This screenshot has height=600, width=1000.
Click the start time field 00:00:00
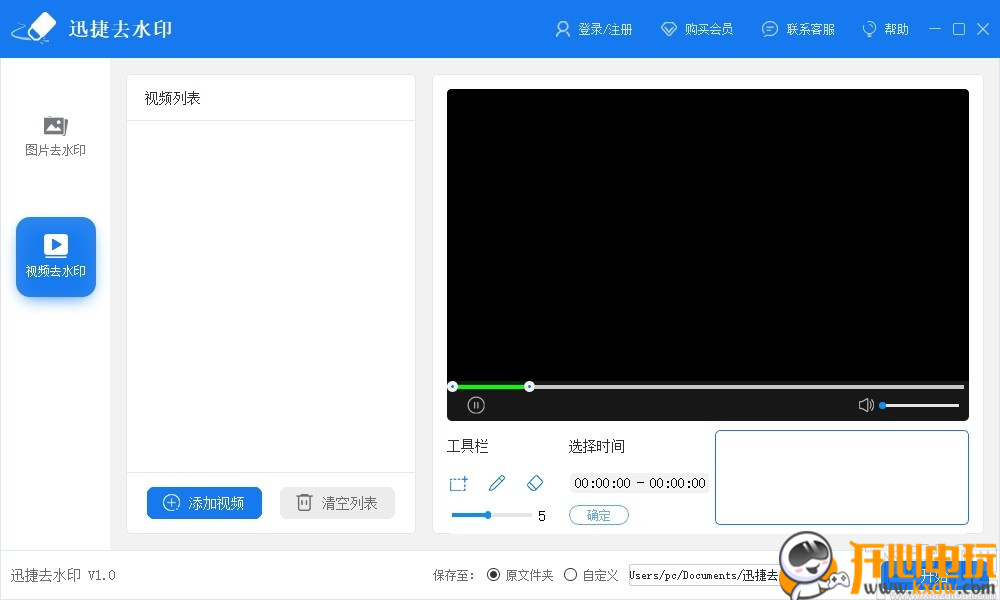602,483
